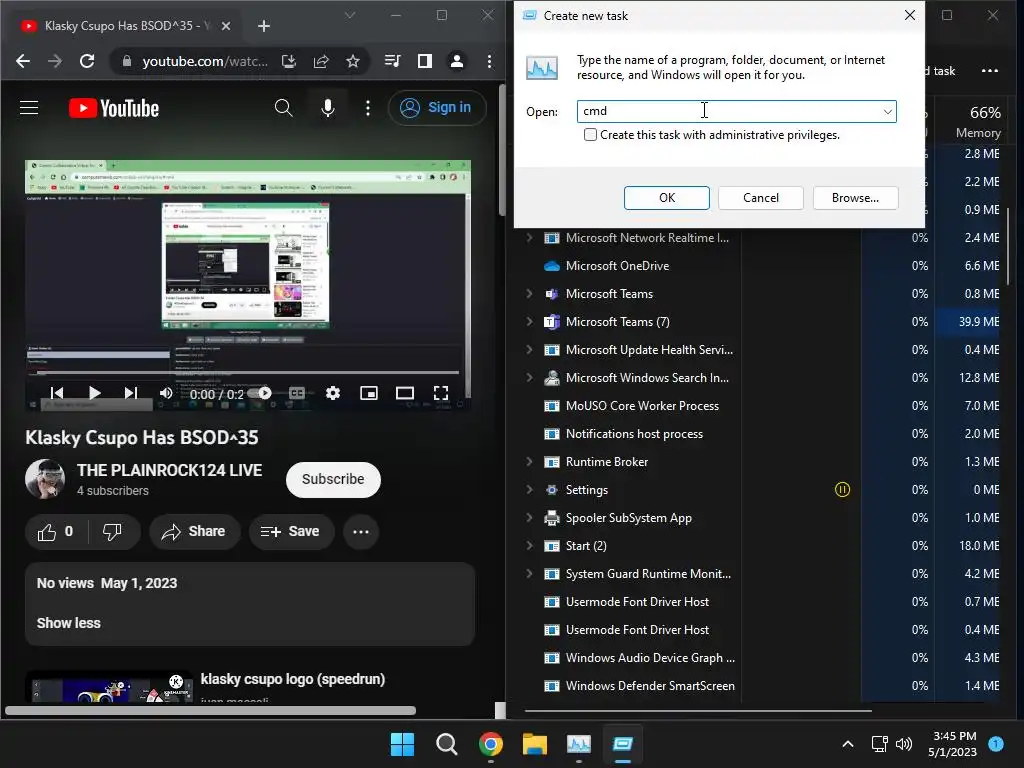
Task: Select Windows Defender SmartScreen row
Action: [764, 686]
